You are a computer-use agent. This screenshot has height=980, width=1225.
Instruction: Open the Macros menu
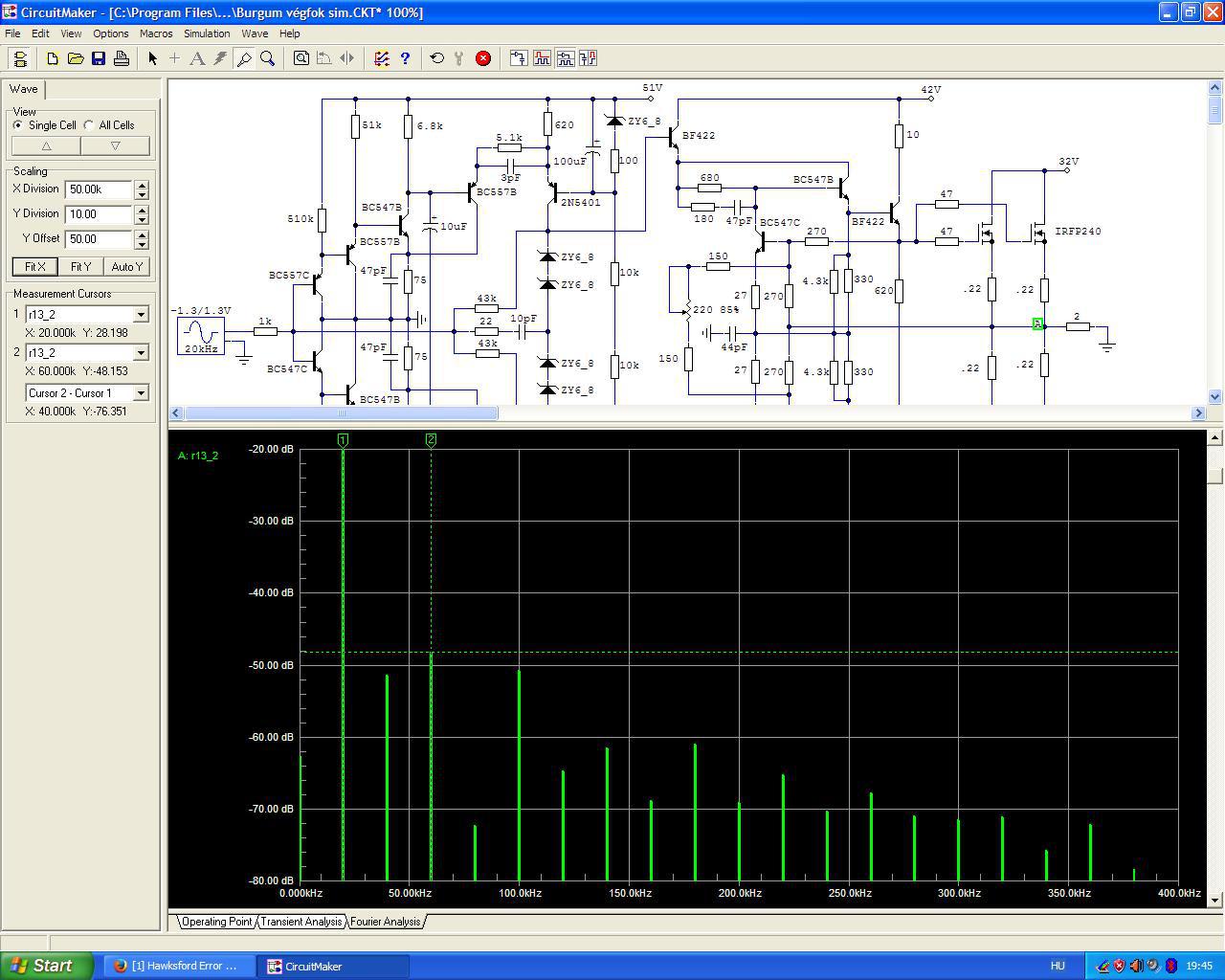pos(156,33)
